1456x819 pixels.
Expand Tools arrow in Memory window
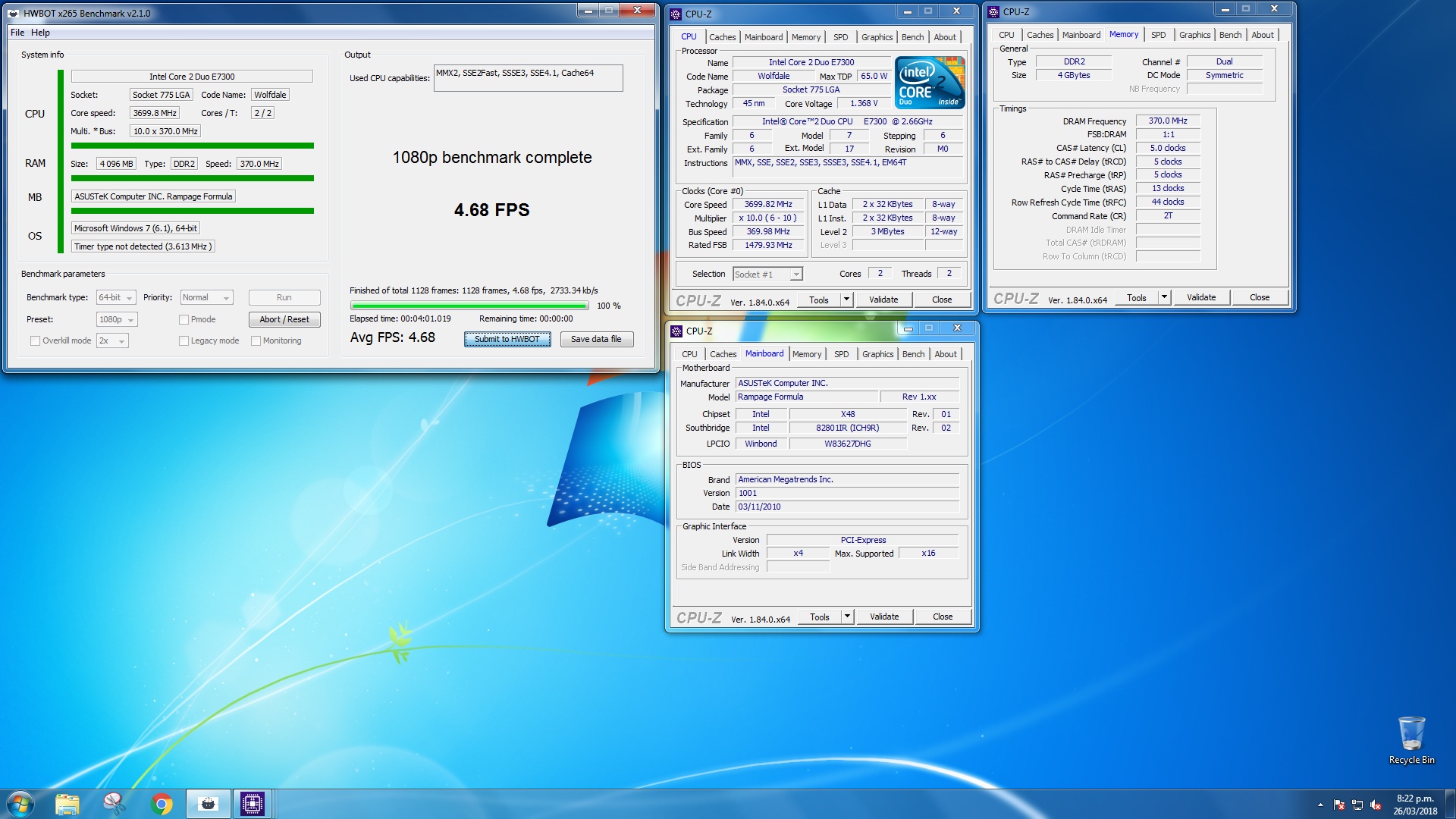1164,297
